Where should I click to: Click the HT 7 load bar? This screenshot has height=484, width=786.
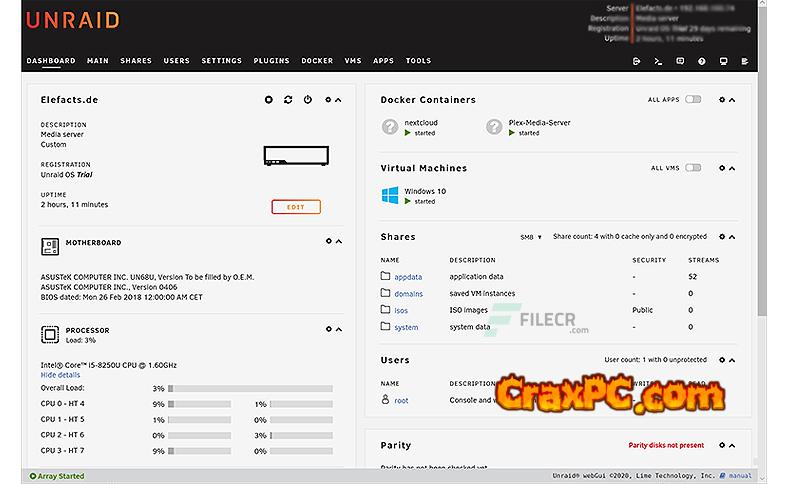pos(301,451)
